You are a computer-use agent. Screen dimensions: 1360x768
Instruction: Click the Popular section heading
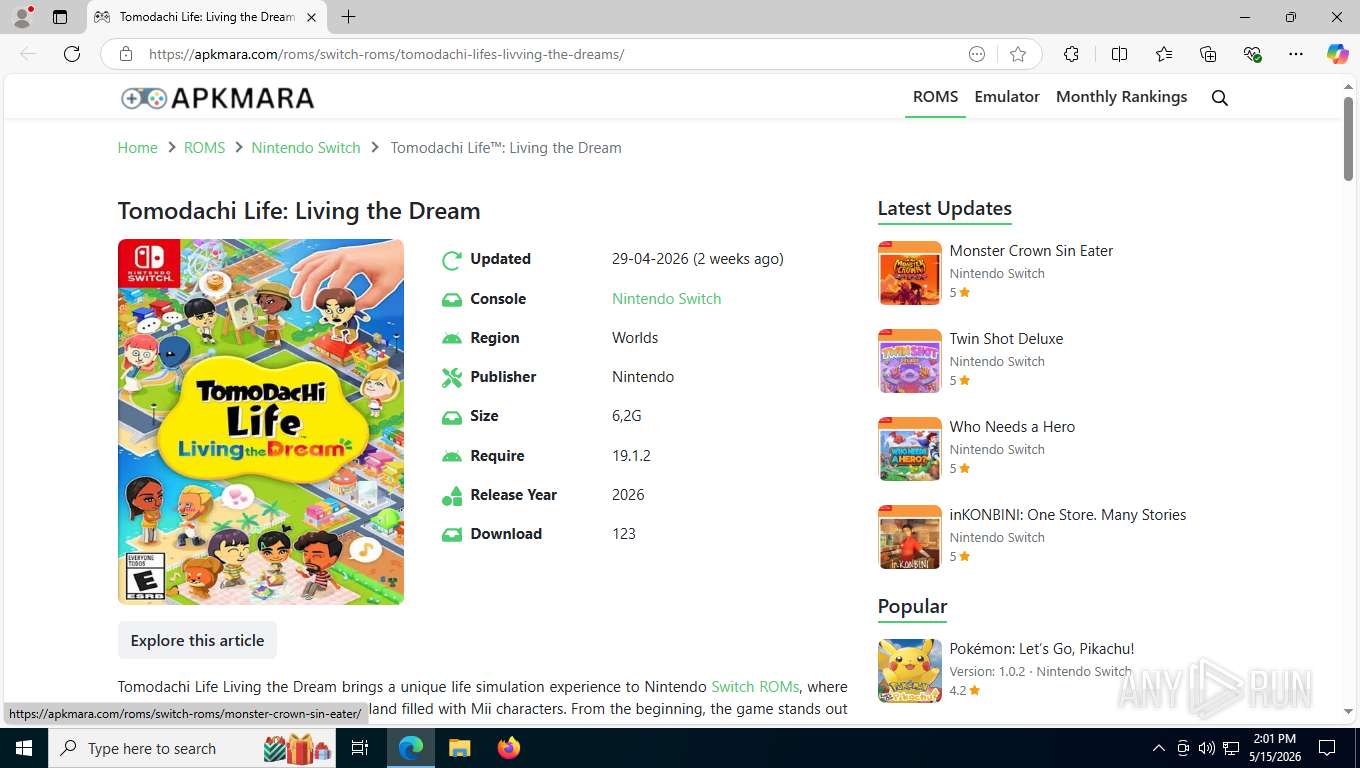point(912,606)
